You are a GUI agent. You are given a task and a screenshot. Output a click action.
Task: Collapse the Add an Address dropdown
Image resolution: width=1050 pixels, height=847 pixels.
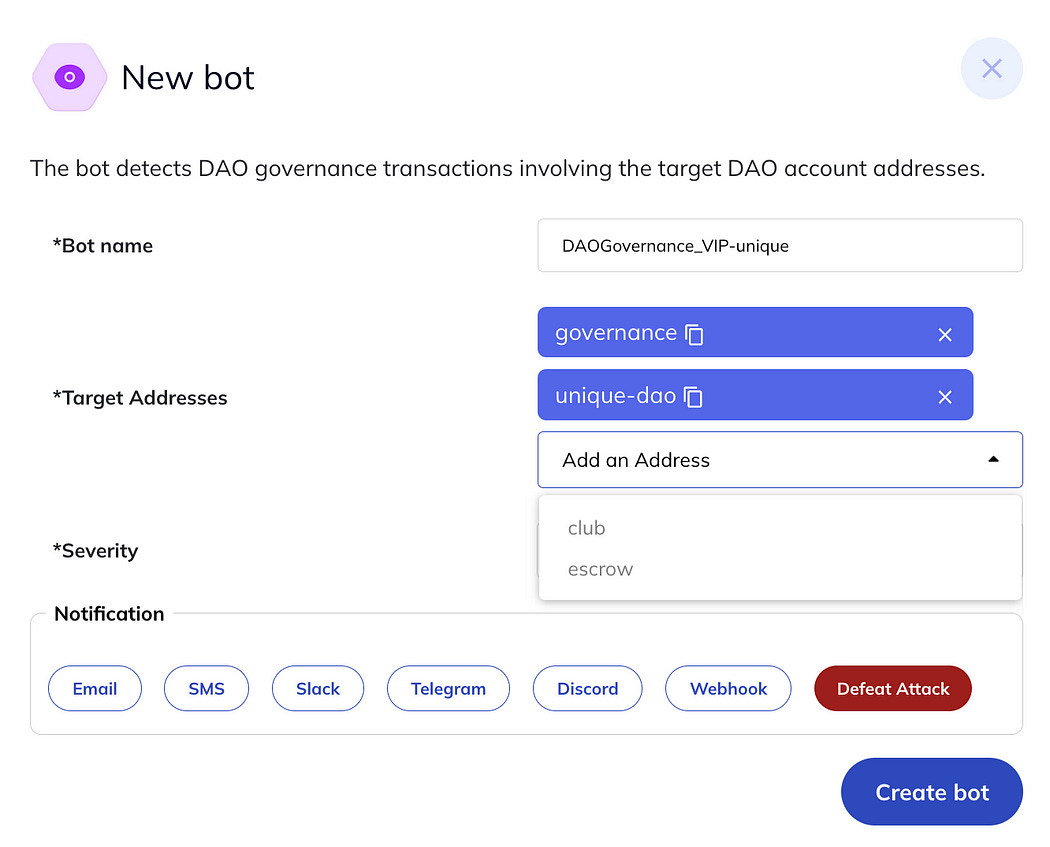779,459
